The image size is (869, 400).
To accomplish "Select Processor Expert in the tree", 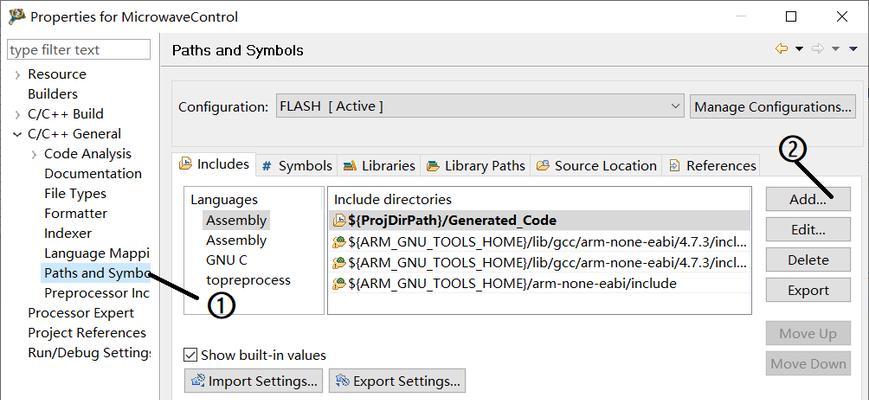I will tap(81, 313).
